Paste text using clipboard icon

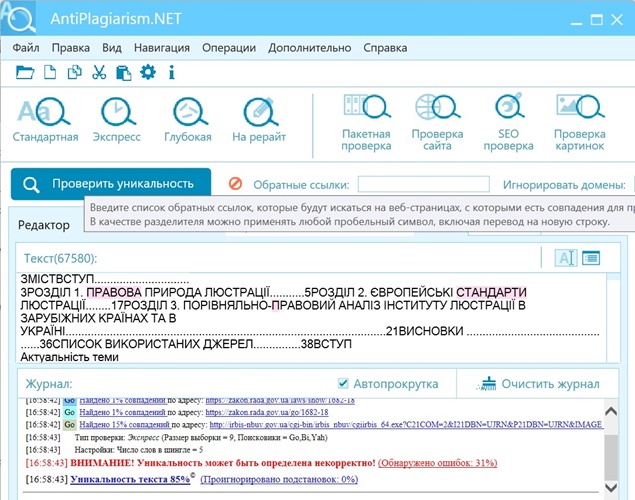click(x=124, y=73)
